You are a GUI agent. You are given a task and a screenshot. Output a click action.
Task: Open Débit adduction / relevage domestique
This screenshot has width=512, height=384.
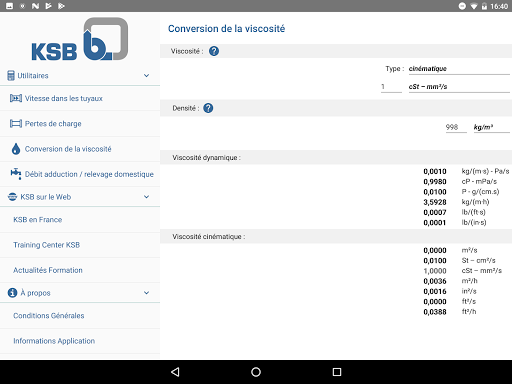80,174
